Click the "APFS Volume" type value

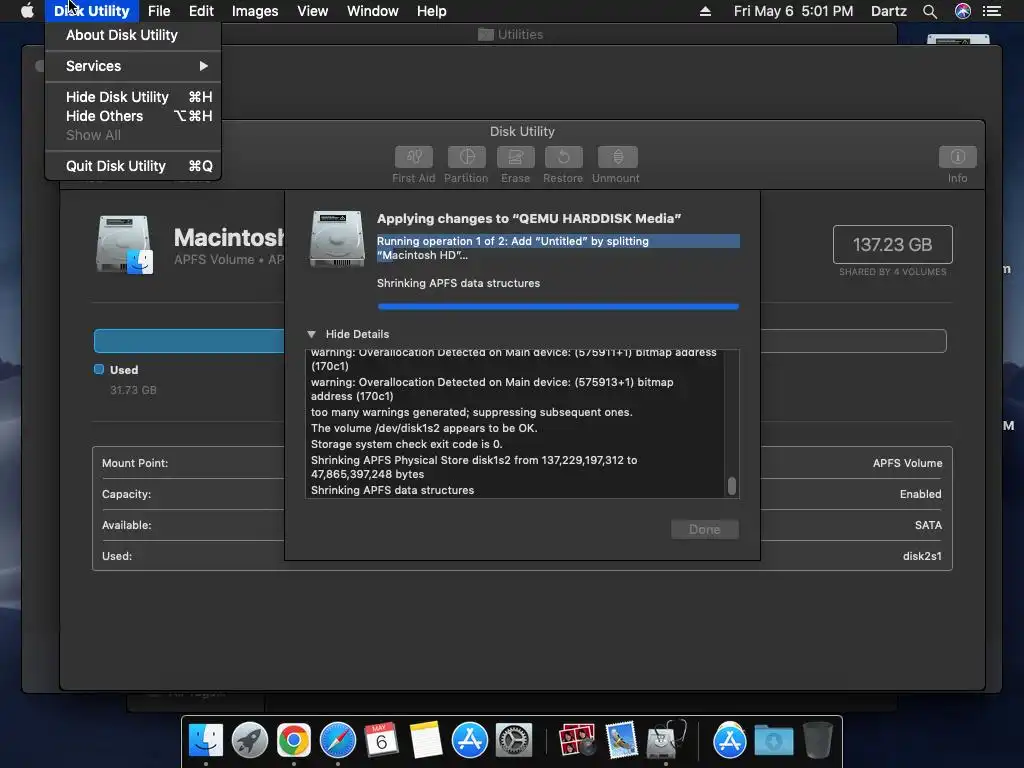click(x=907, y=463)
